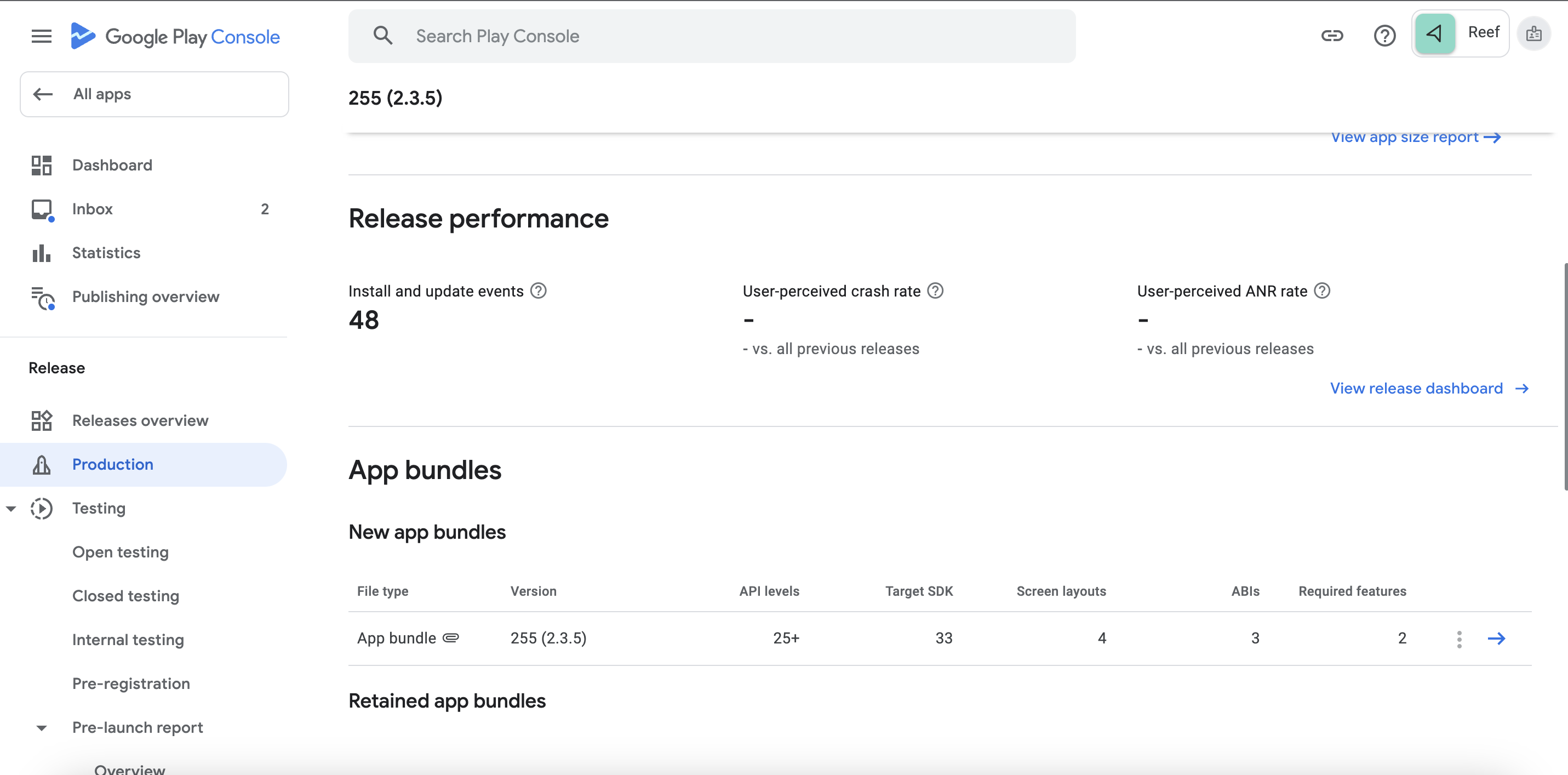This screenshot has height=775, width=1568.
Task: Click the API levels value 25+
Action: (x=786, y=638)
